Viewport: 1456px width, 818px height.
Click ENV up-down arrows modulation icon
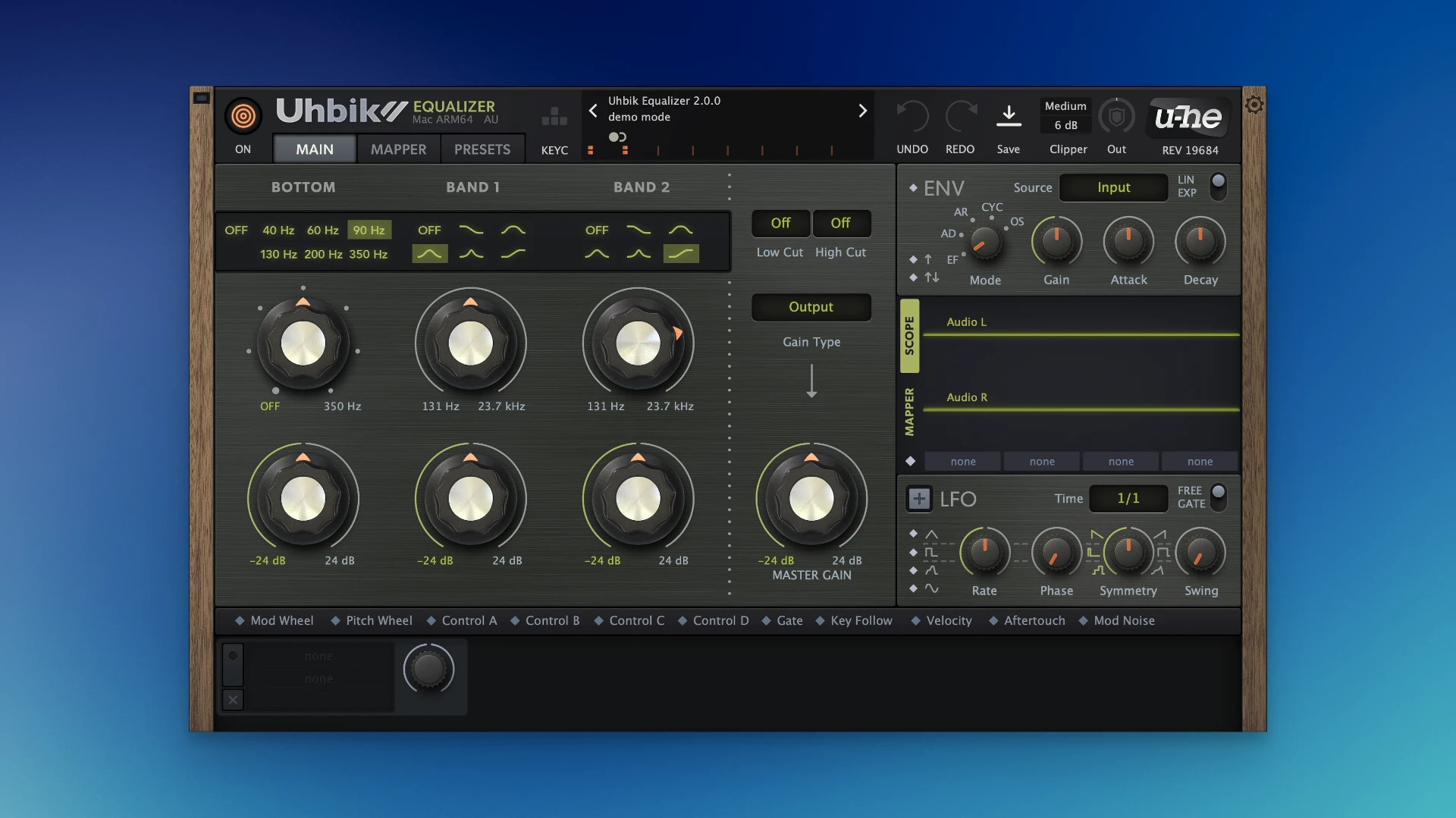coord(932,277)
